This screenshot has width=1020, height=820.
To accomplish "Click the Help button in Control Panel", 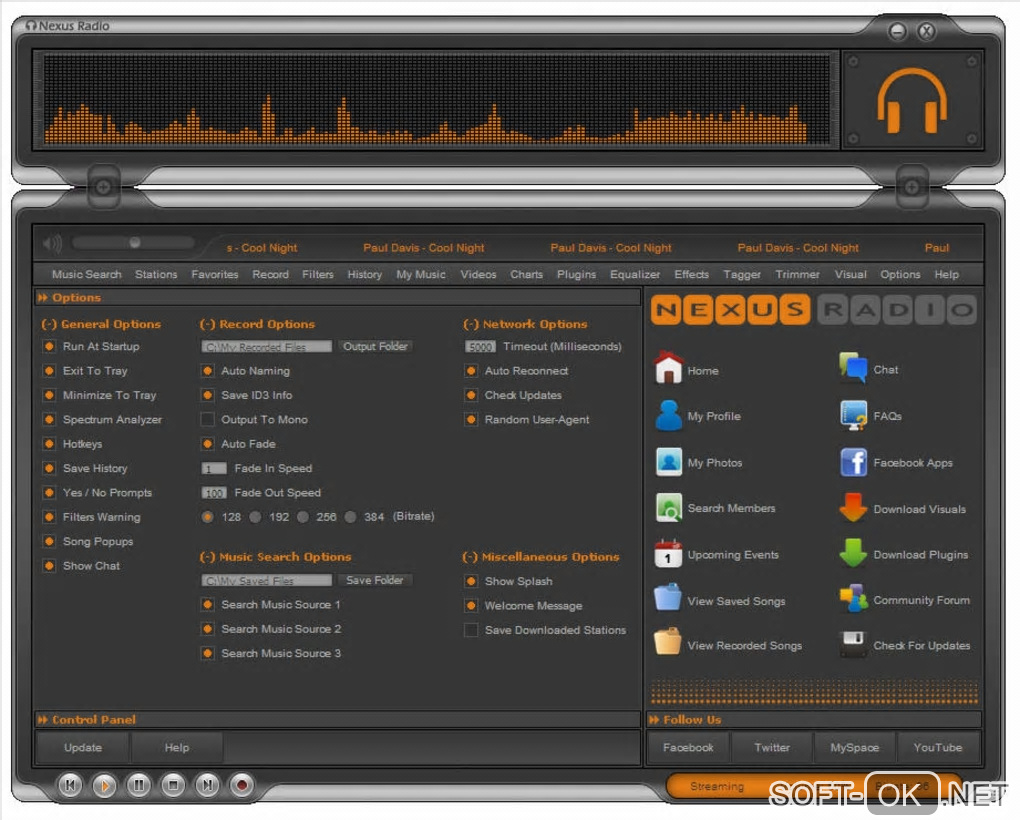I will pyautogui.click(x=177, y=747).
